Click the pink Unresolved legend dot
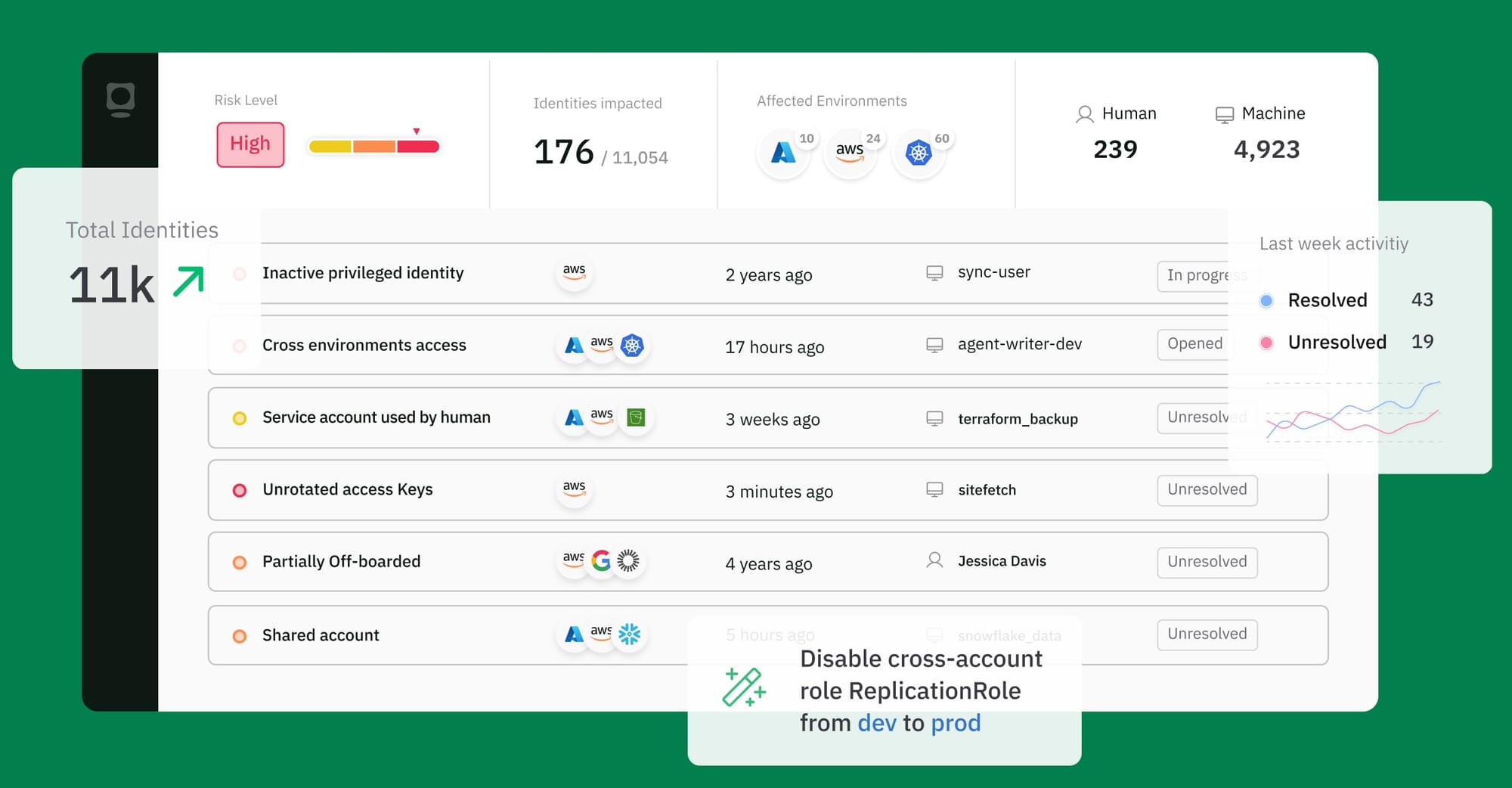Screen dimensions: 1512x788 1266,343
